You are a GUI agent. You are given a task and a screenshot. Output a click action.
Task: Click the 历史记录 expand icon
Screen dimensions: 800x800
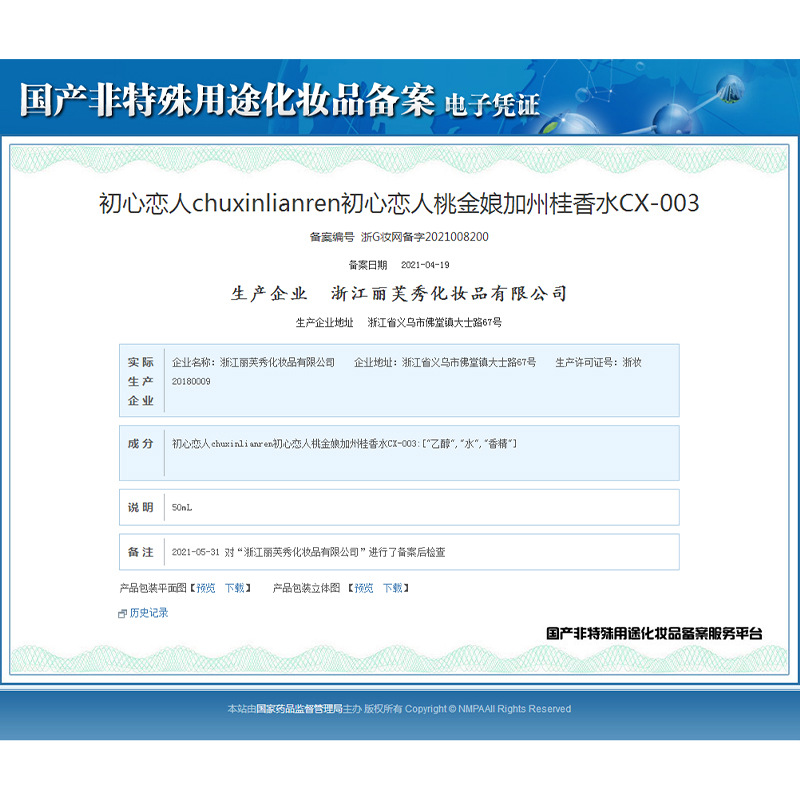click(x=122, y=613)
